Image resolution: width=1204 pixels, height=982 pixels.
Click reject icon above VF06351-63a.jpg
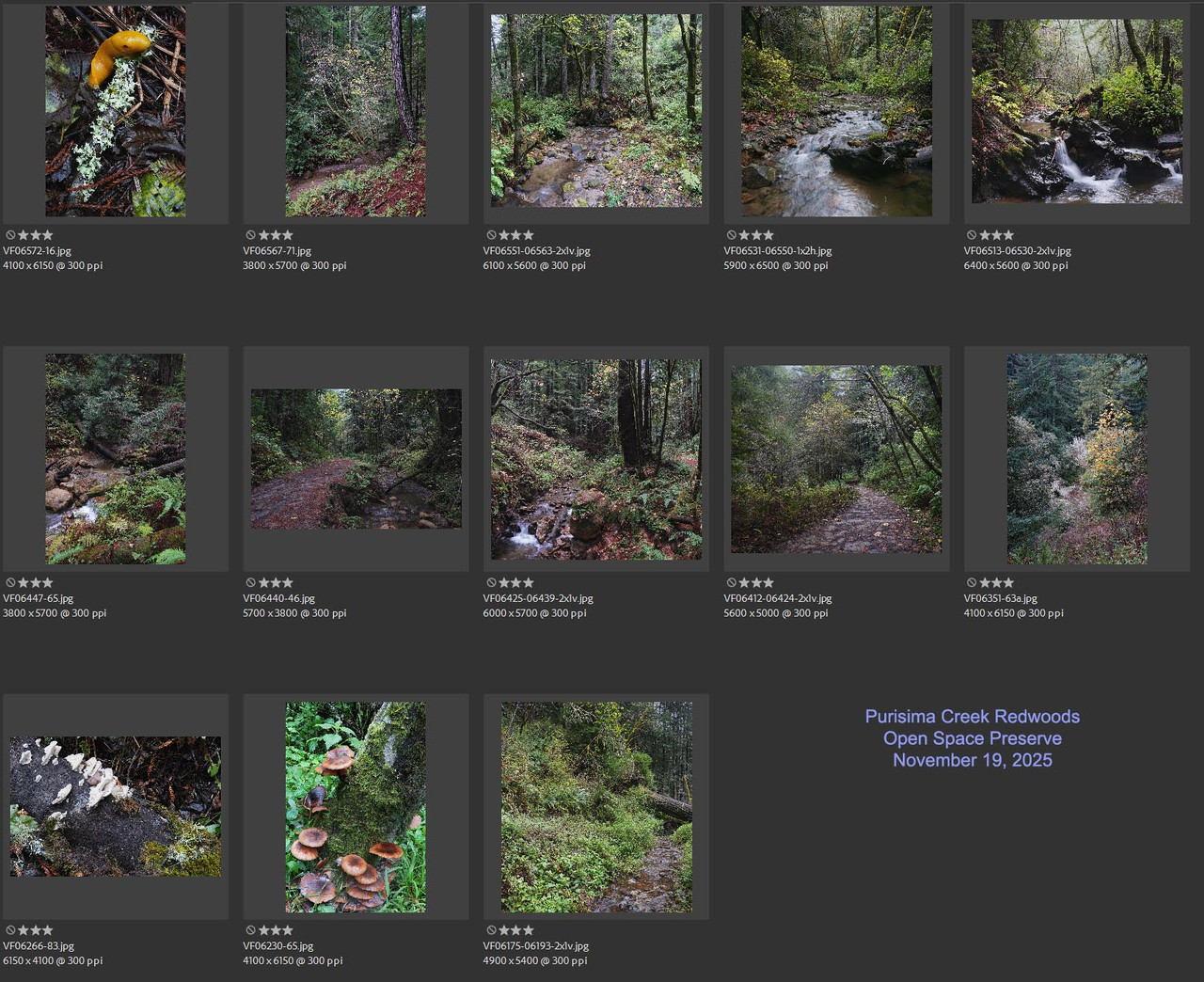point(972,583)
